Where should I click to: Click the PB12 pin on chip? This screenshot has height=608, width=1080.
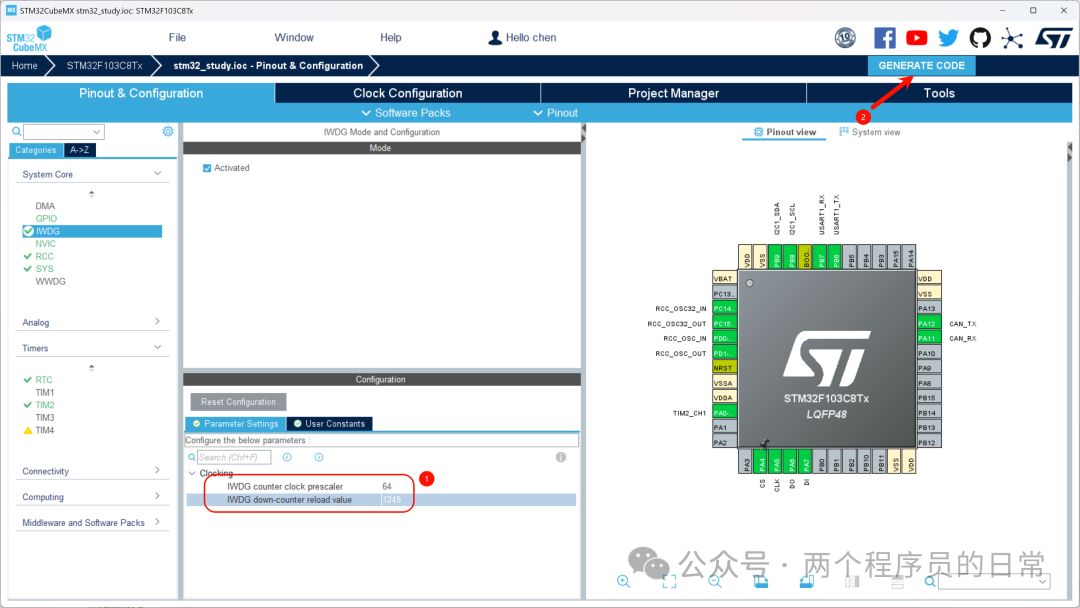point(928,442)
